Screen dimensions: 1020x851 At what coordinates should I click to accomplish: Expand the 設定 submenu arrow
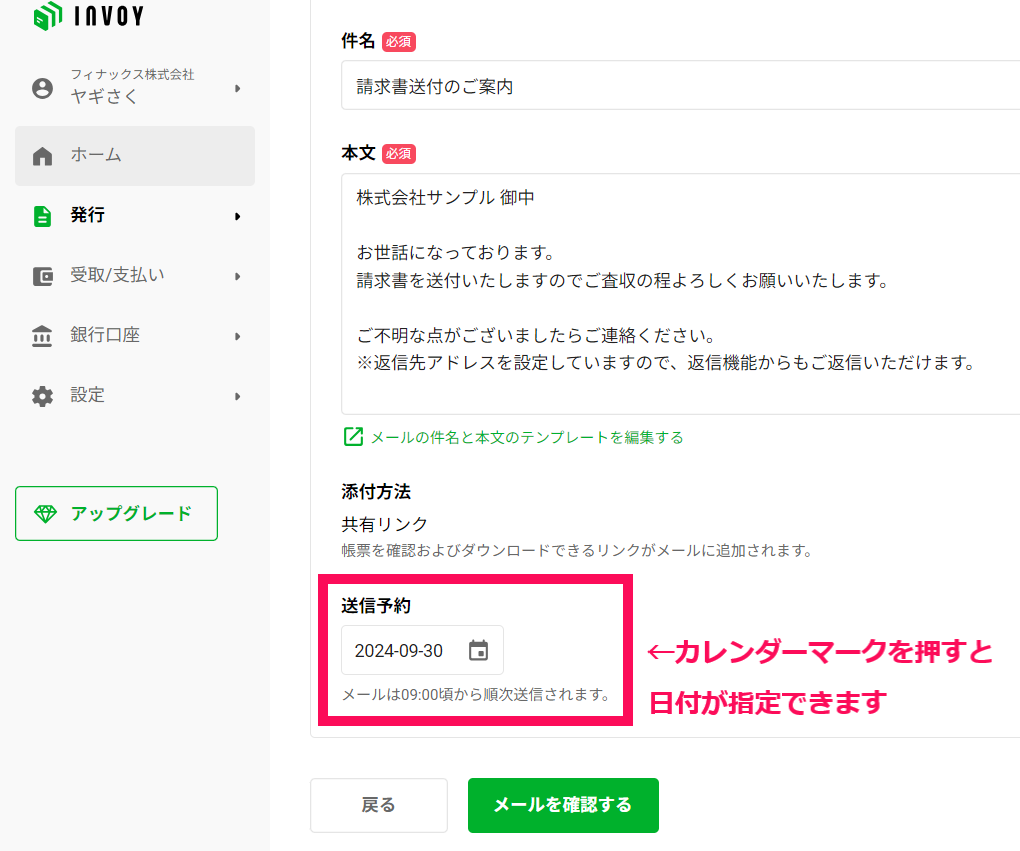237,396
